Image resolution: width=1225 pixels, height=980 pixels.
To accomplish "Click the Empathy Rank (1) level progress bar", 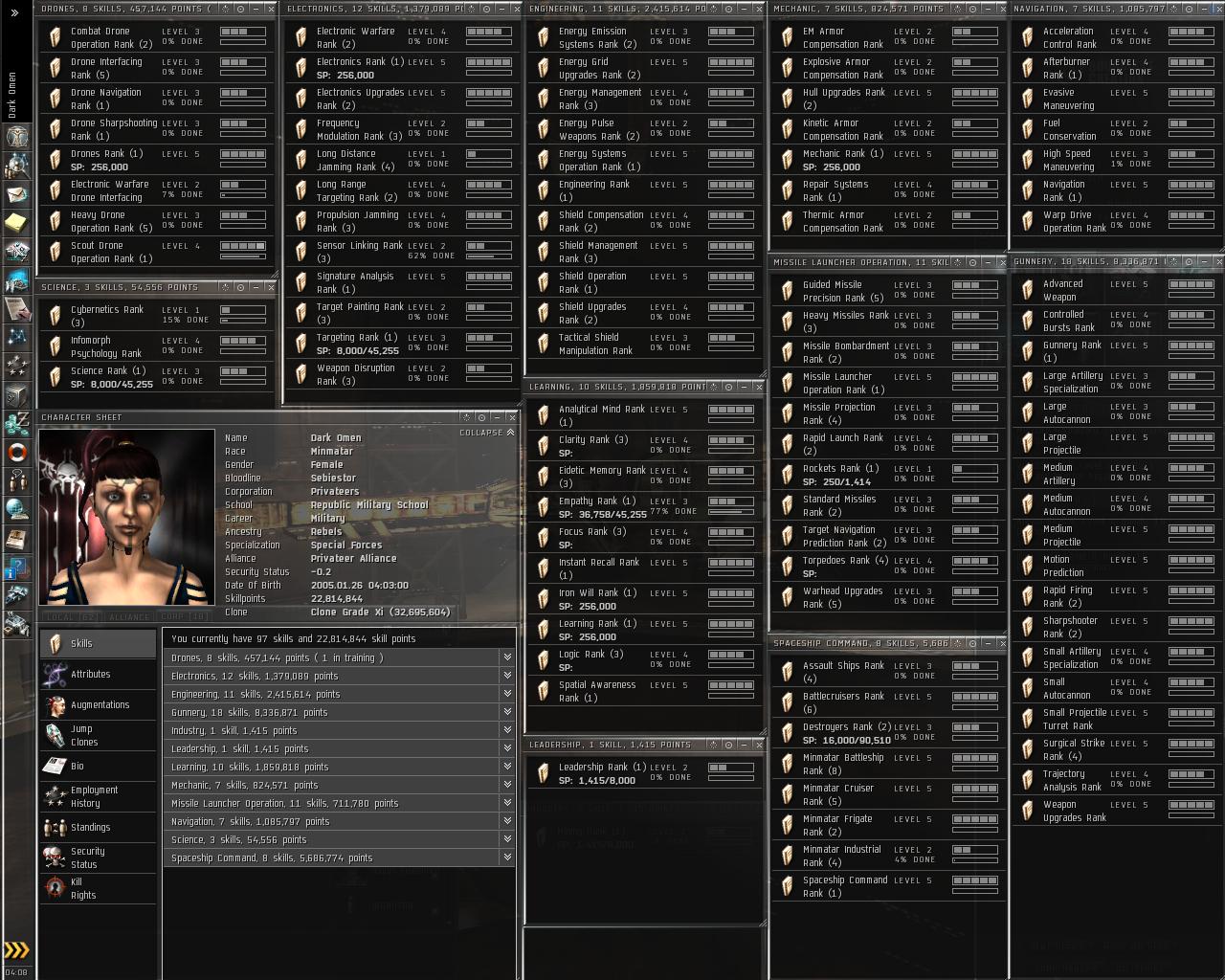I will [730, 501].
